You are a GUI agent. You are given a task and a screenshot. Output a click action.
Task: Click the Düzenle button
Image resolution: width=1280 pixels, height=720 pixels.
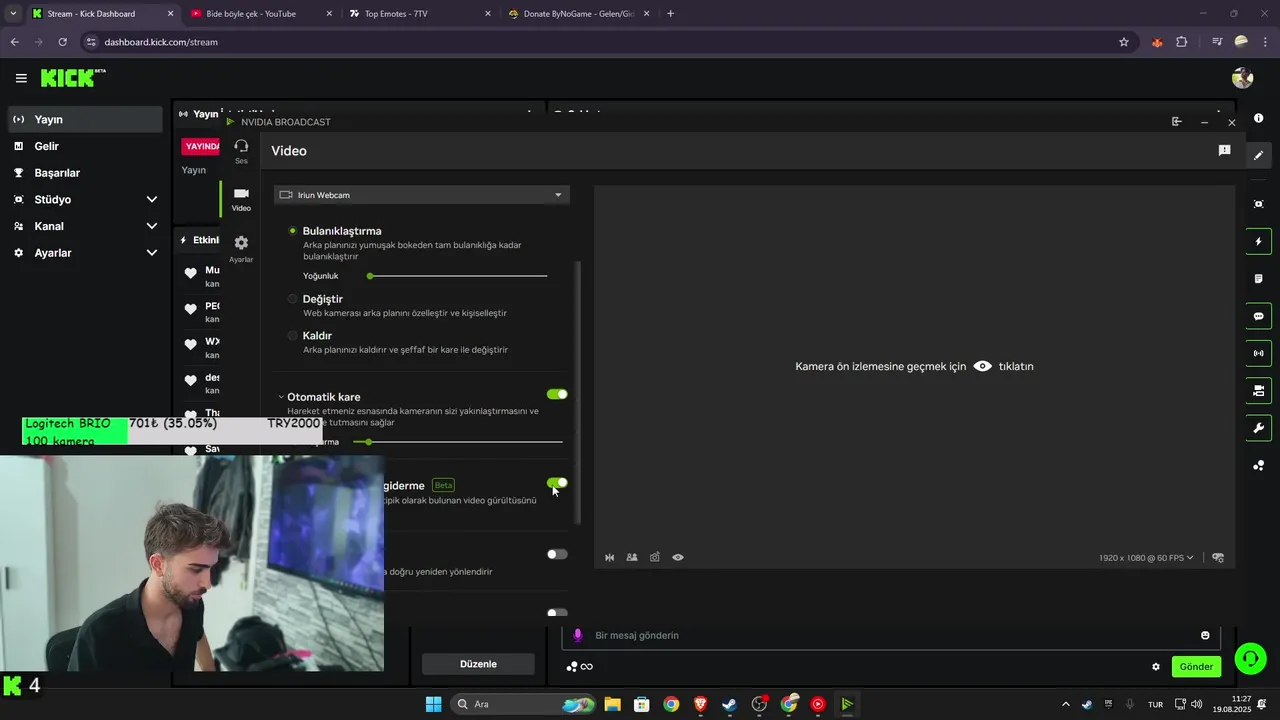(478, 664)
